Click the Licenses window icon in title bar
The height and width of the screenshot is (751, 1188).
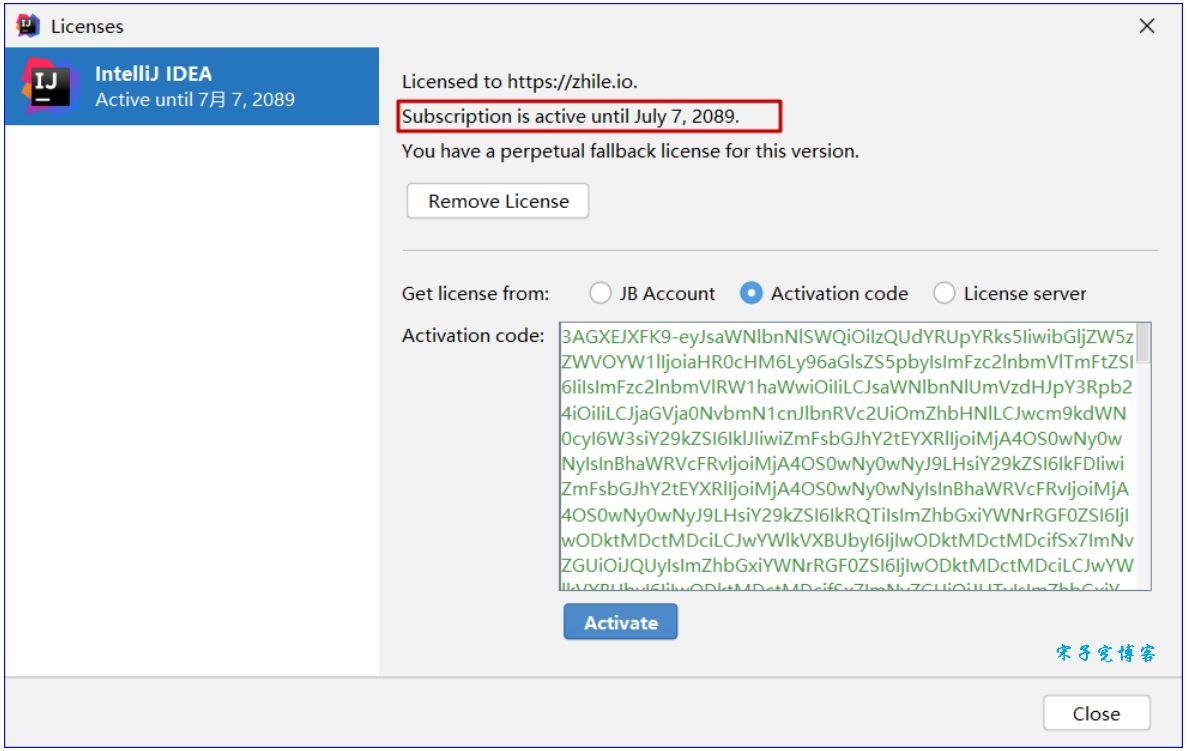pos(19,24)
